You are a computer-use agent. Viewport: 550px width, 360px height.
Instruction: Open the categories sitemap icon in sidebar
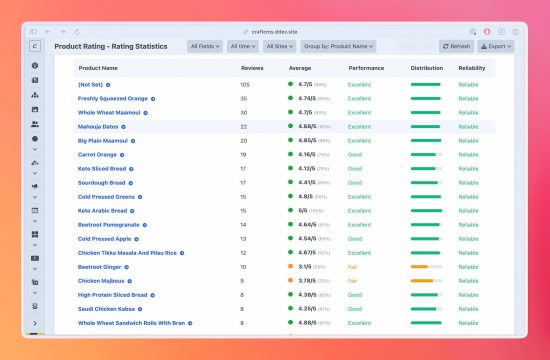(x=35, y=95)
